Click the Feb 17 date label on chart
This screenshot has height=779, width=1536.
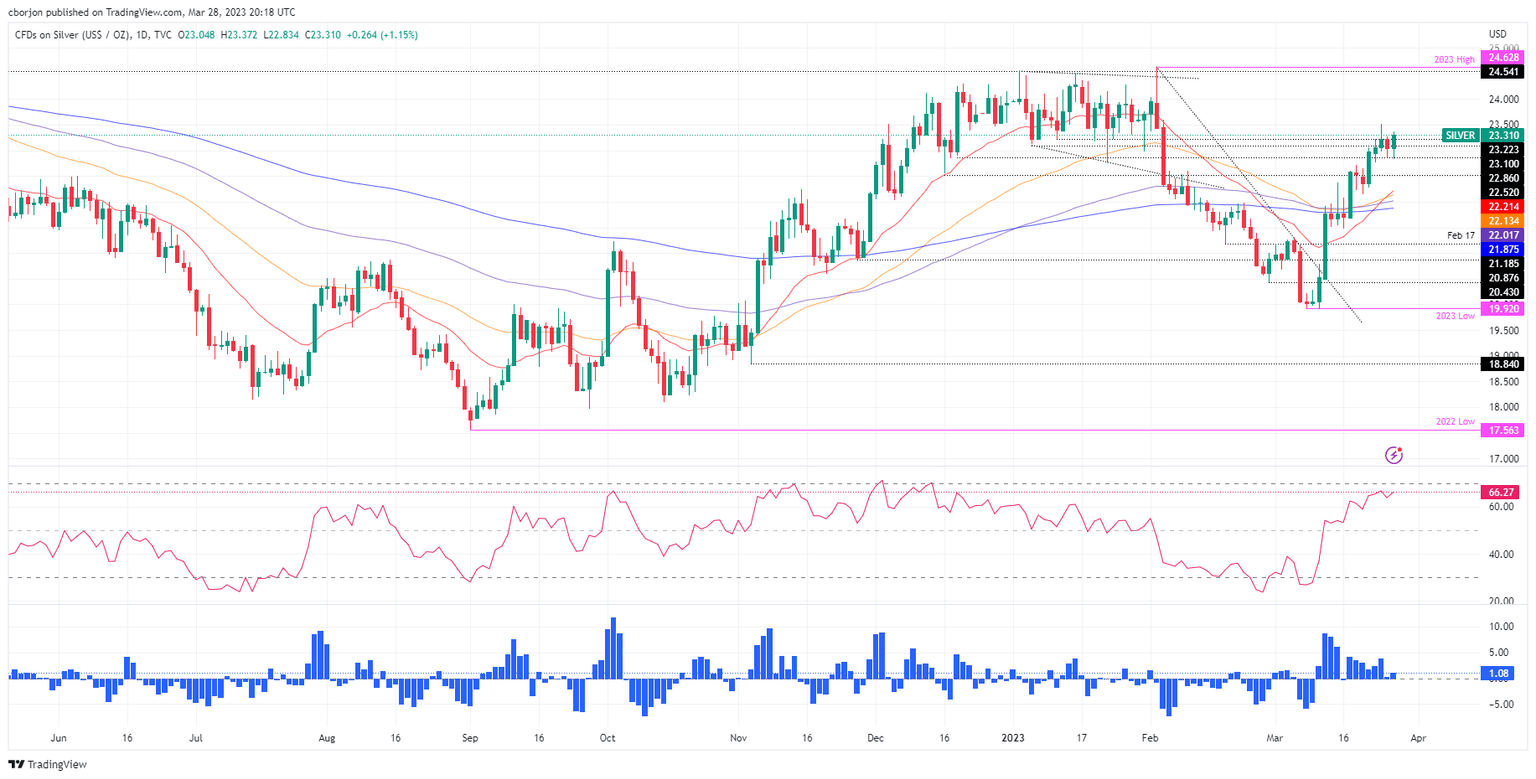1460,235
